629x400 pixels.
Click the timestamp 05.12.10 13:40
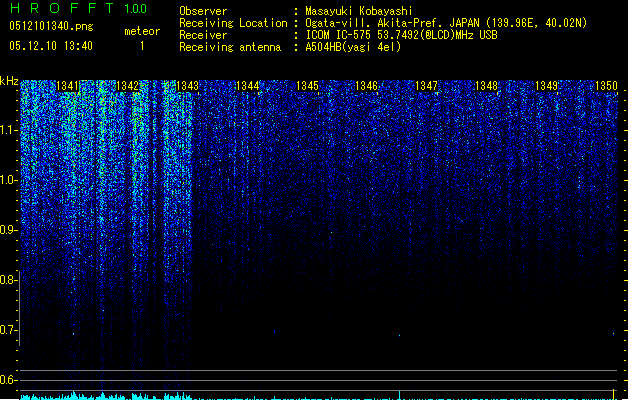click(51, 46)
